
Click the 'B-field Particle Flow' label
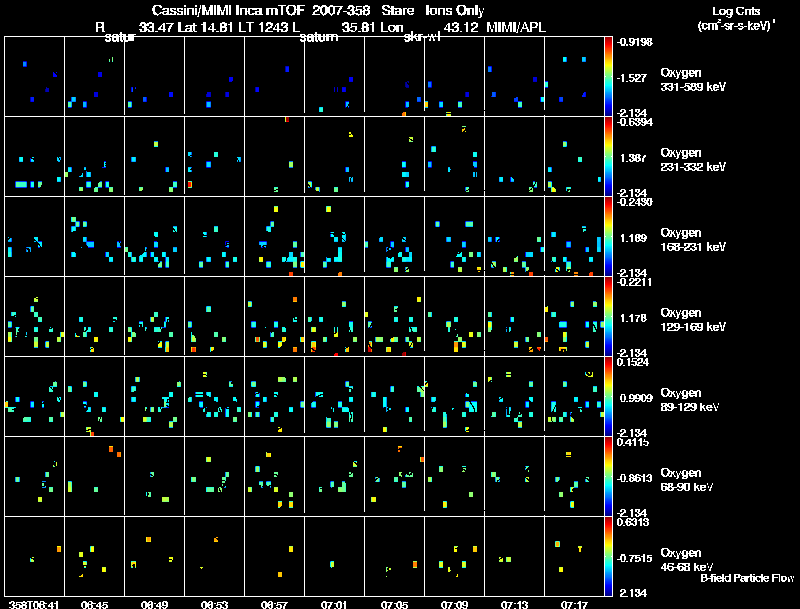point(747,578)
